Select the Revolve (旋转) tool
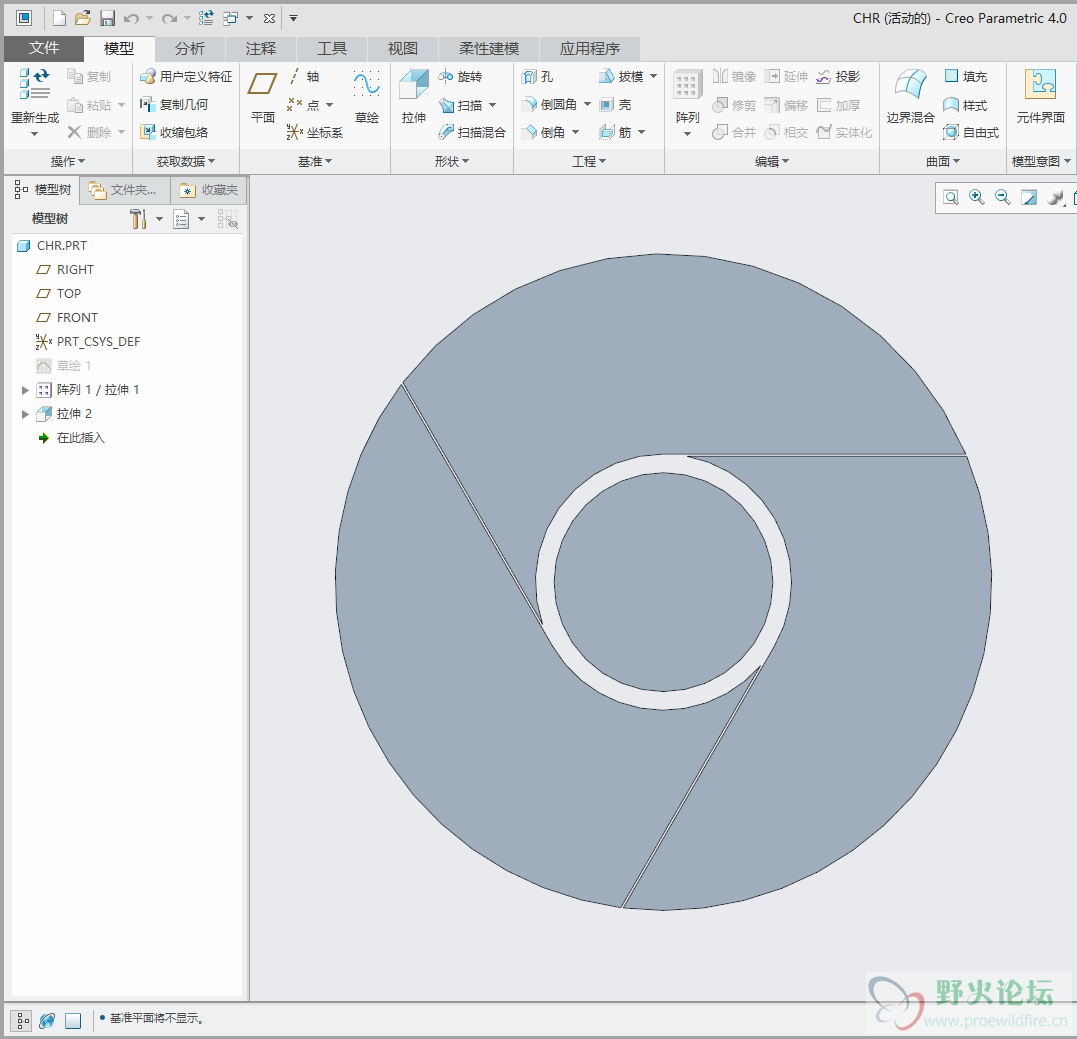 click(460, 76)
